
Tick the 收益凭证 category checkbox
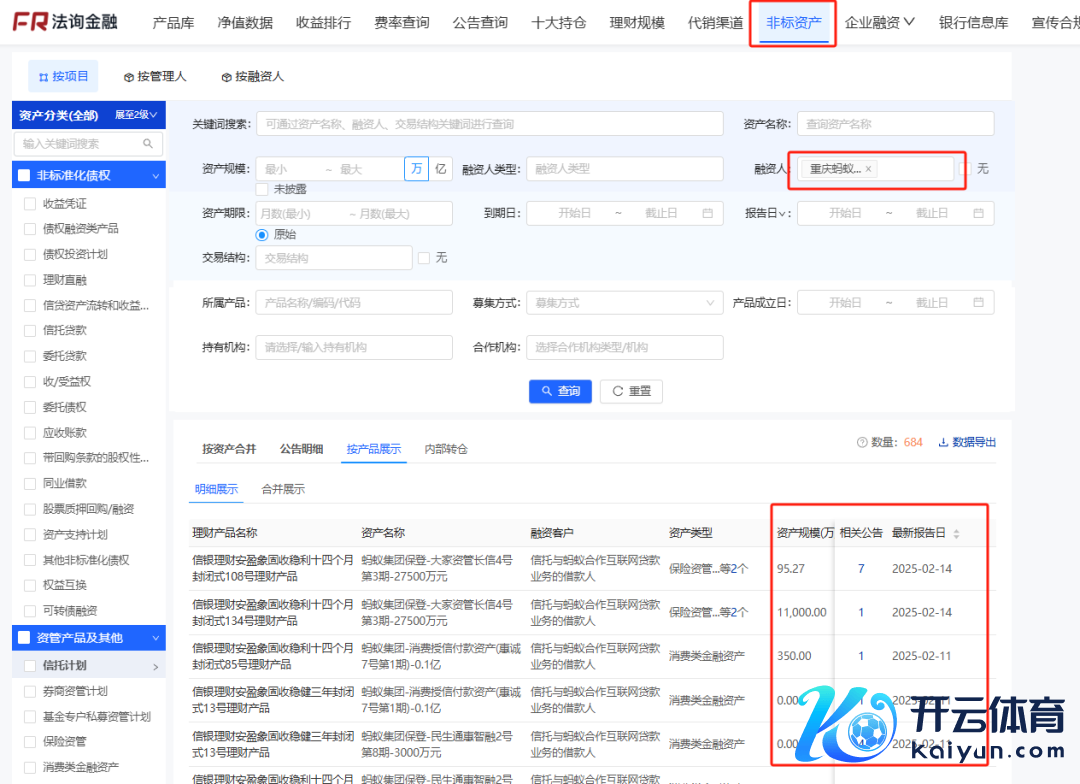30,204
